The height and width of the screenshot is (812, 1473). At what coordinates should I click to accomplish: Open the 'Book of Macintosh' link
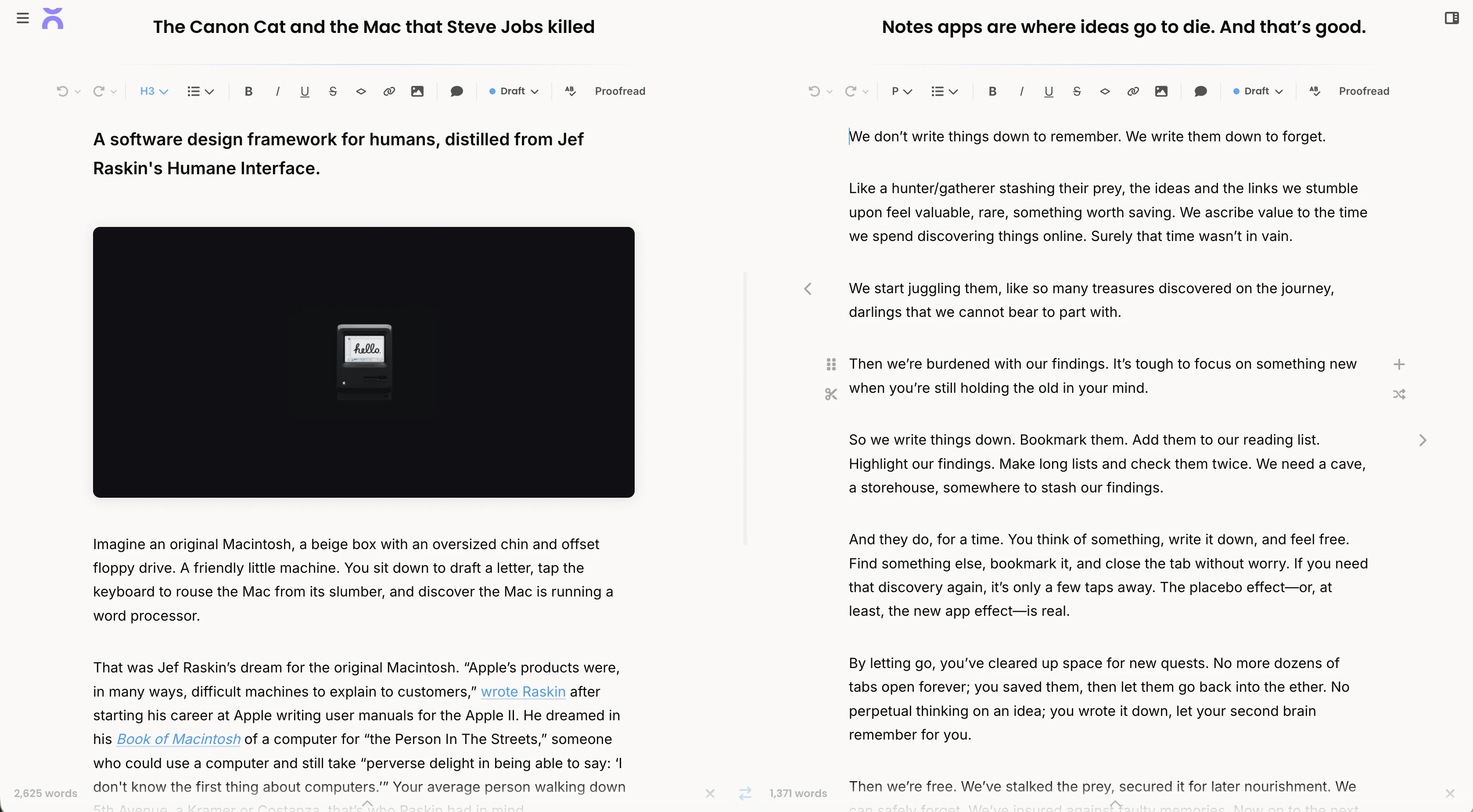pyautogui.click(x=178, y=739)
